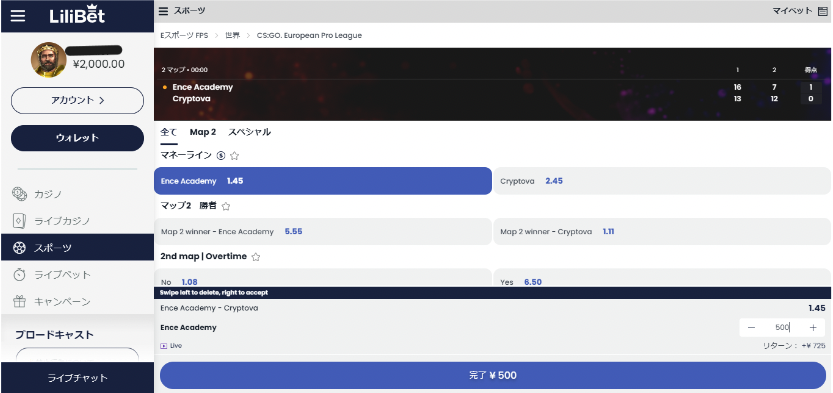
Task: Select Cryptova 2.45 moneyline odds
Action: [x=662, y=181]
